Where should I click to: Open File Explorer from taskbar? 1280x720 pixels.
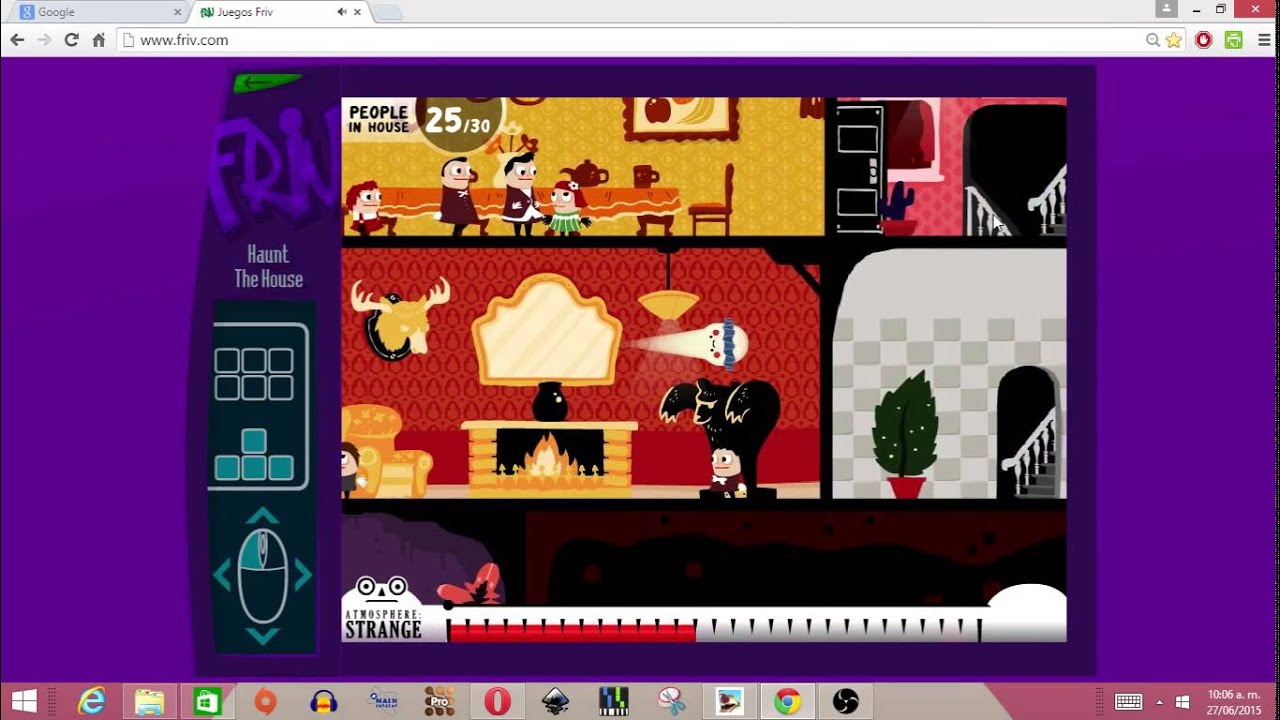(149, 701)
